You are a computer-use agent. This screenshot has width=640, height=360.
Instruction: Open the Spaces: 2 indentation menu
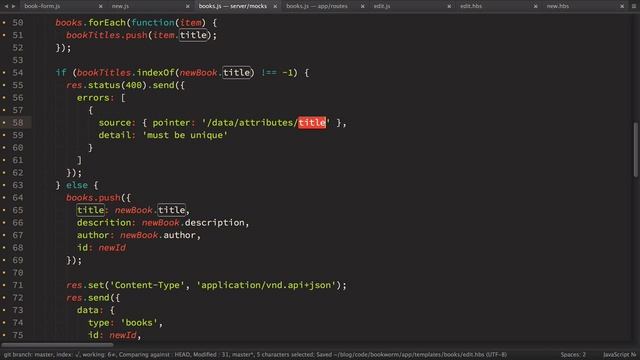573,355
